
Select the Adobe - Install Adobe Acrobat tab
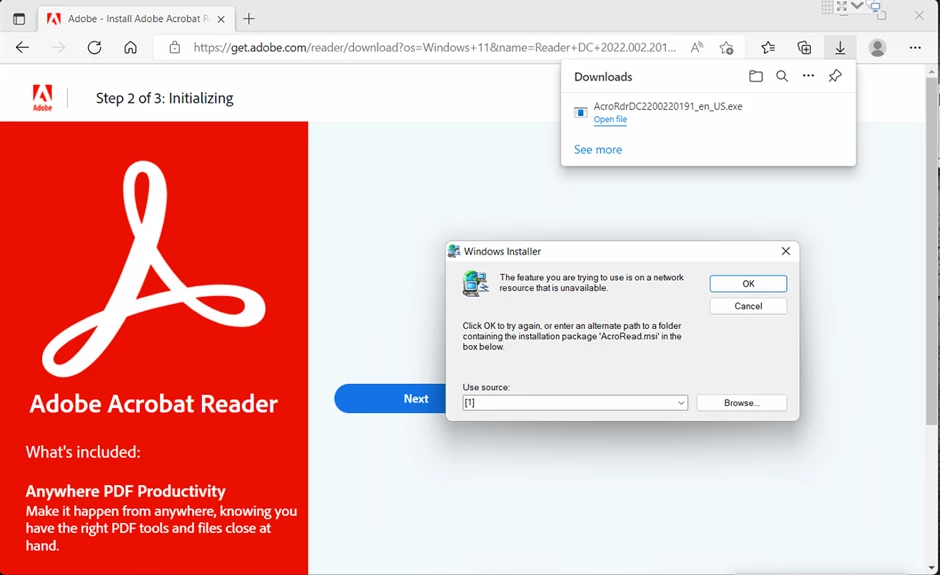click(x=137, y=19)
